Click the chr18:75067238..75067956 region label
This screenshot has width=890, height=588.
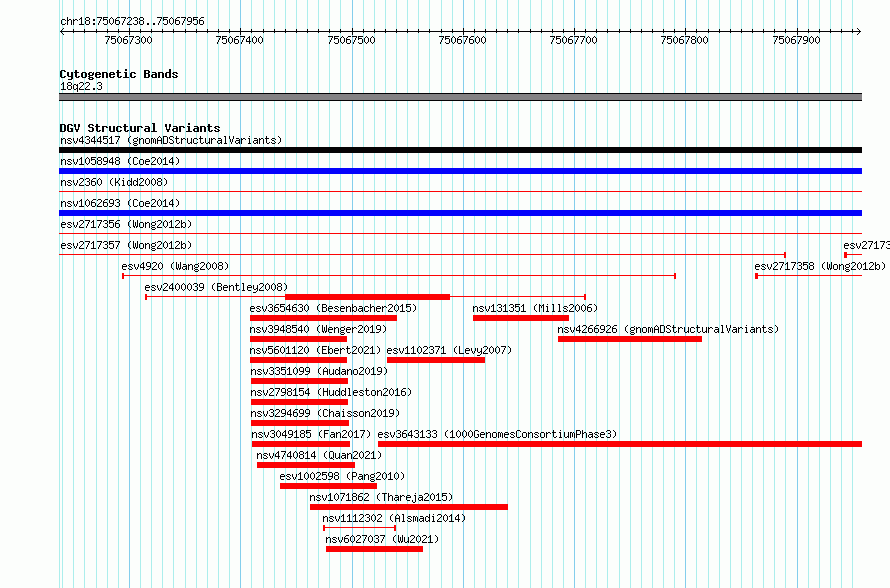coord(132,21)
